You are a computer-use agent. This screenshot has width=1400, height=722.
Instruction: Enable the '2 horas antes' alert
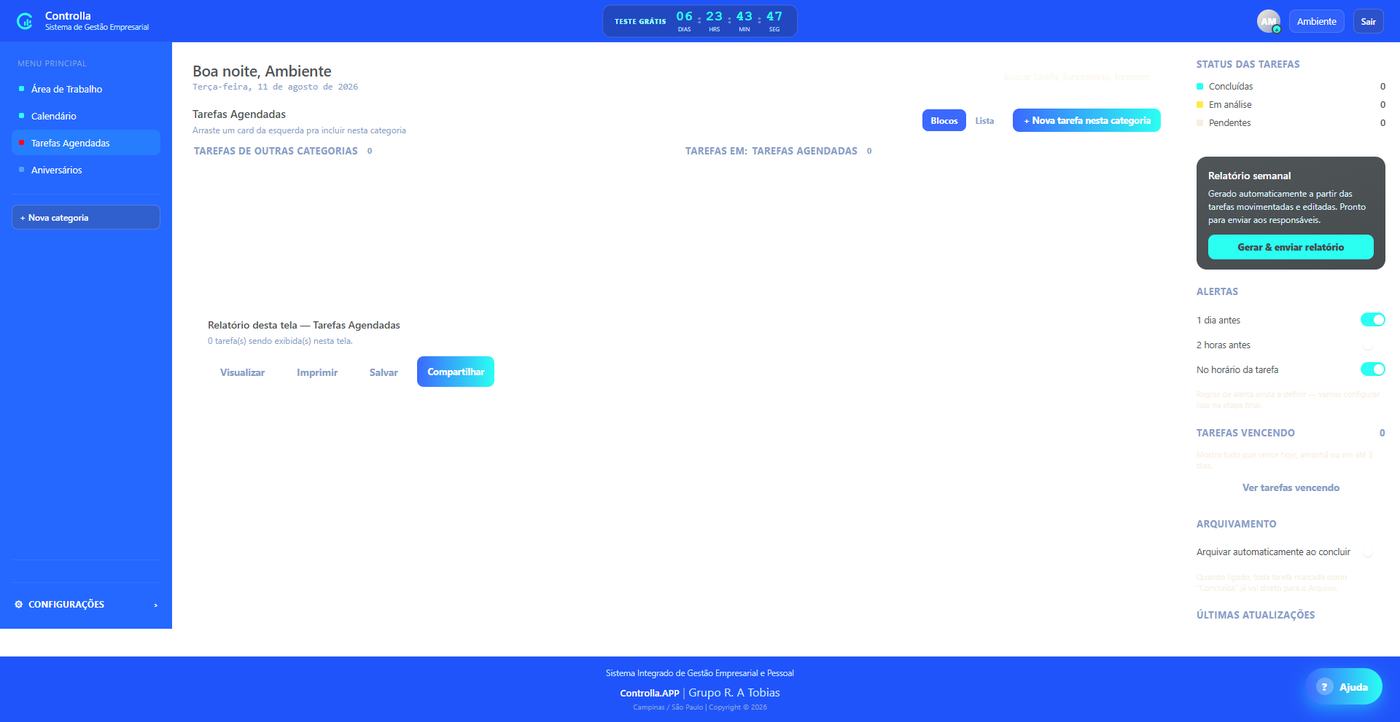(x=1373, y=345)
